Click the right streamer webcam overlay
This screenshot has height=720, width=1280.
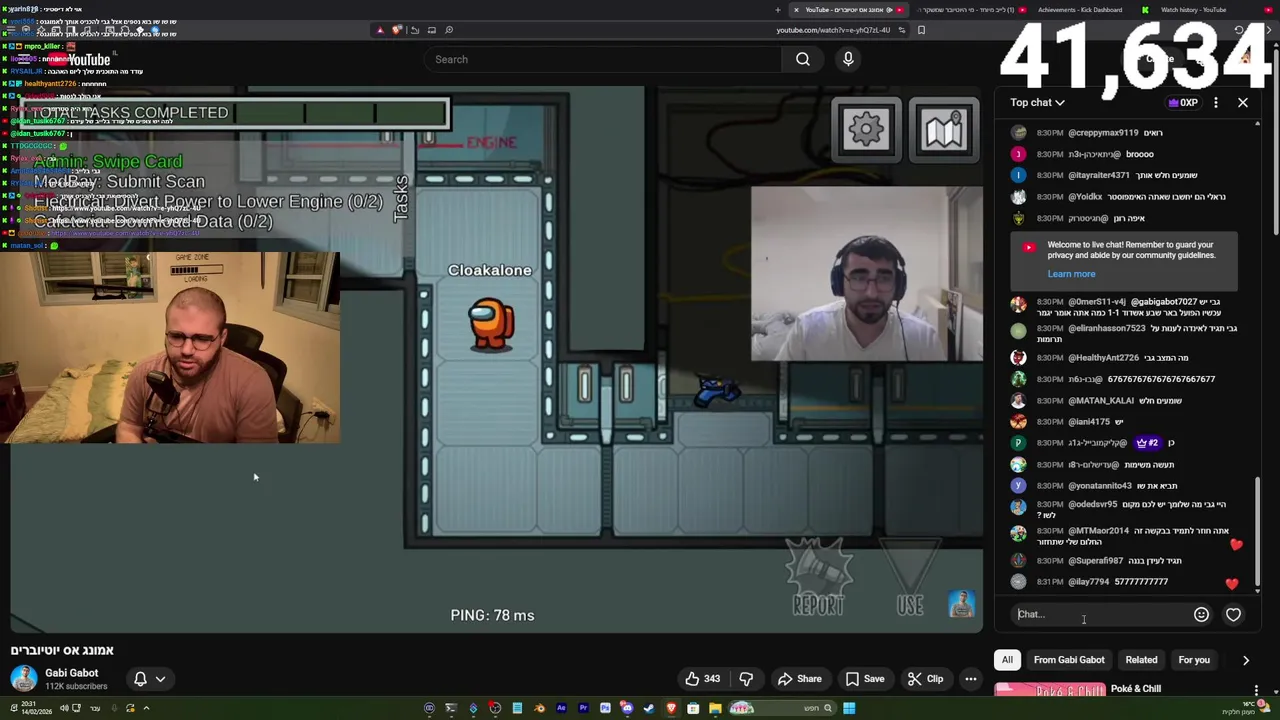pos(867,273)
